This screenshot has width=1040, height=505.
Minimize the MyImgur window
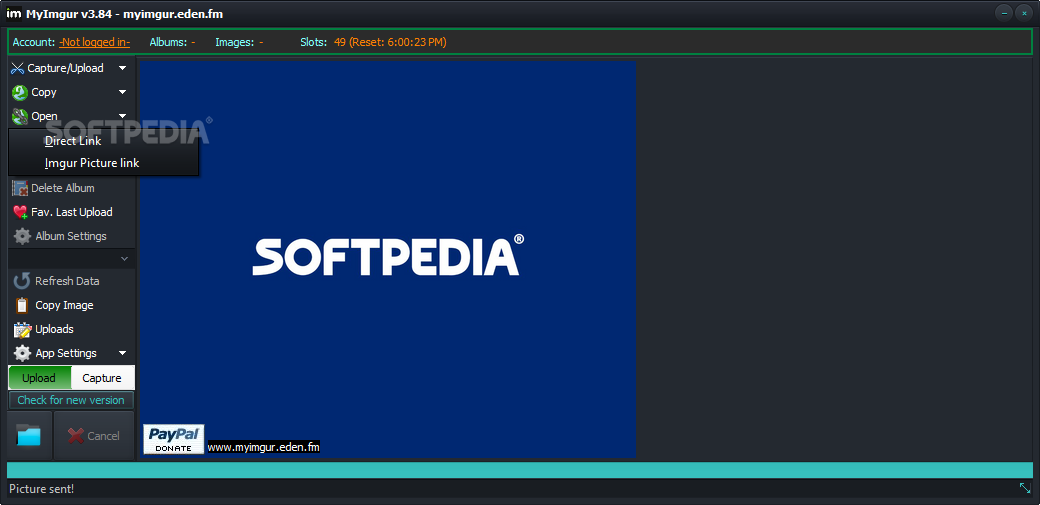point(1005,13)
